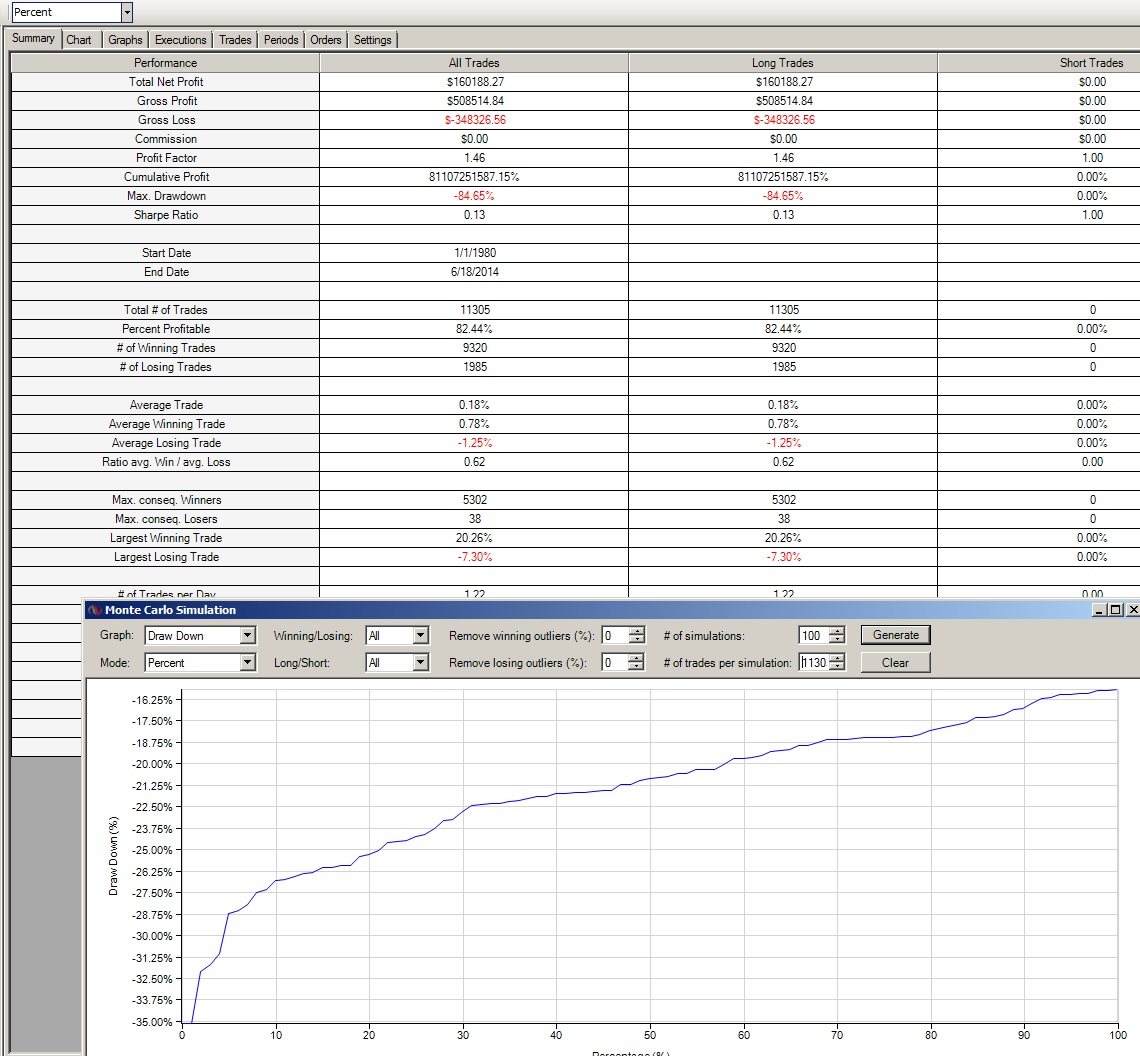
Task: Click Long Trades Max. conseq. Winners 5302
Action: 784,500
